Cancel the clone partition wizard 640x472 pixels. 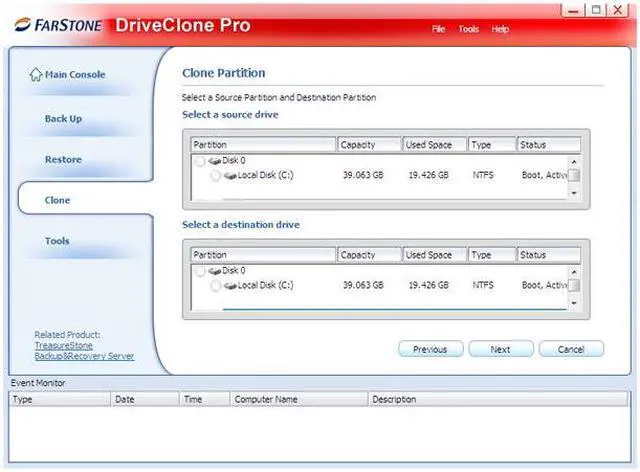pos(571,349)
